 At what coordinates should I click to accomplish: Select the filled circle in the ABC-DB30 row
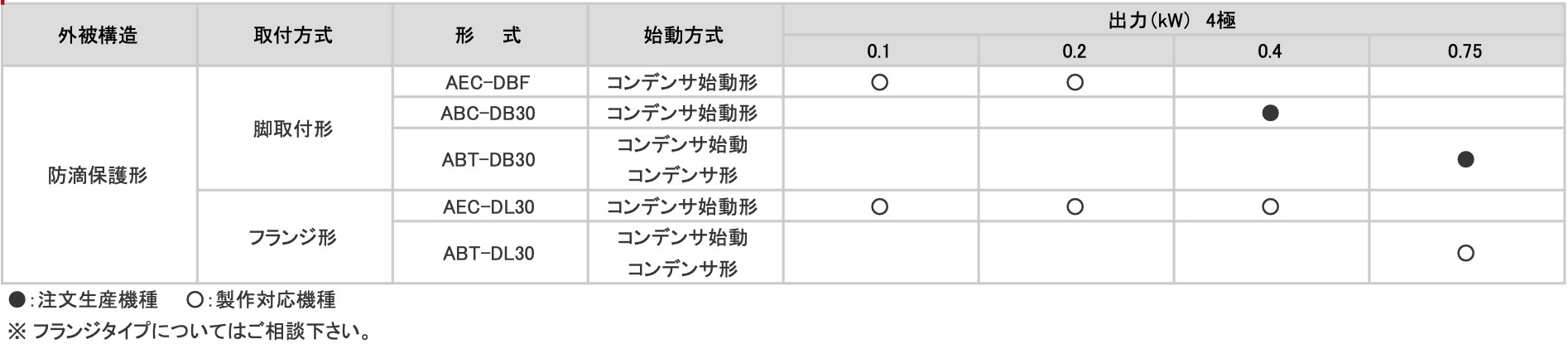1270,113
